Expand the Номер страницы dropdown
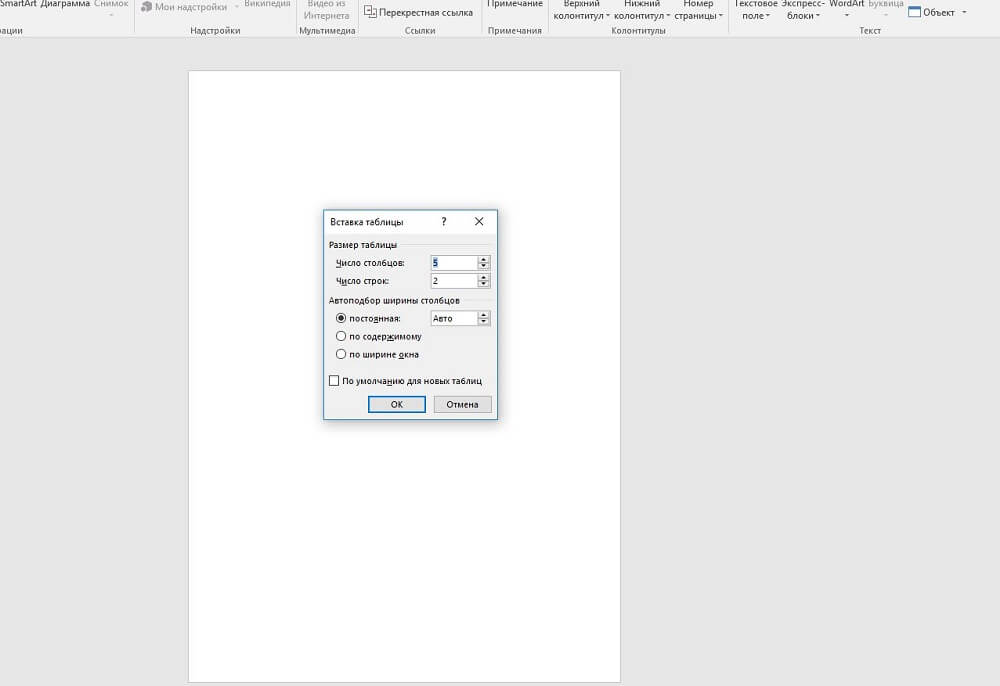This screenshot has width=1000, height=686. [698, 10]
